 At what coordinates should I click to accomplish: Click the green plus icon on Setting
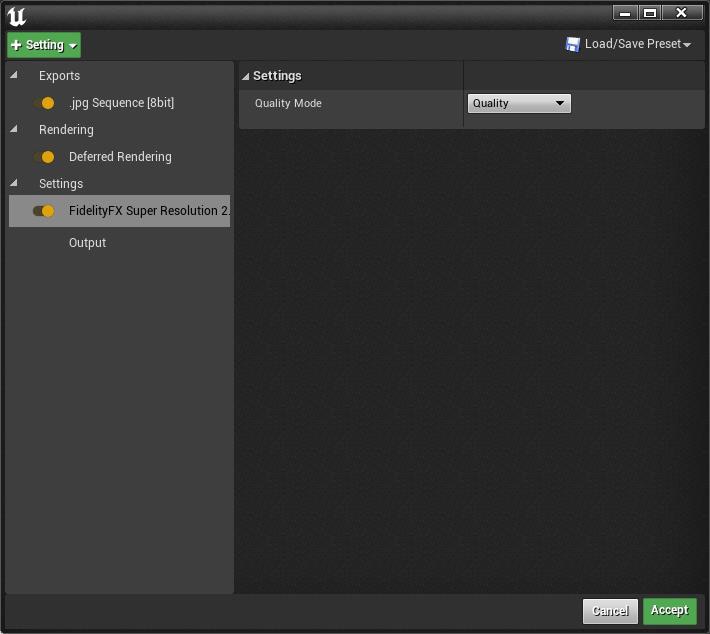(16, 45)
